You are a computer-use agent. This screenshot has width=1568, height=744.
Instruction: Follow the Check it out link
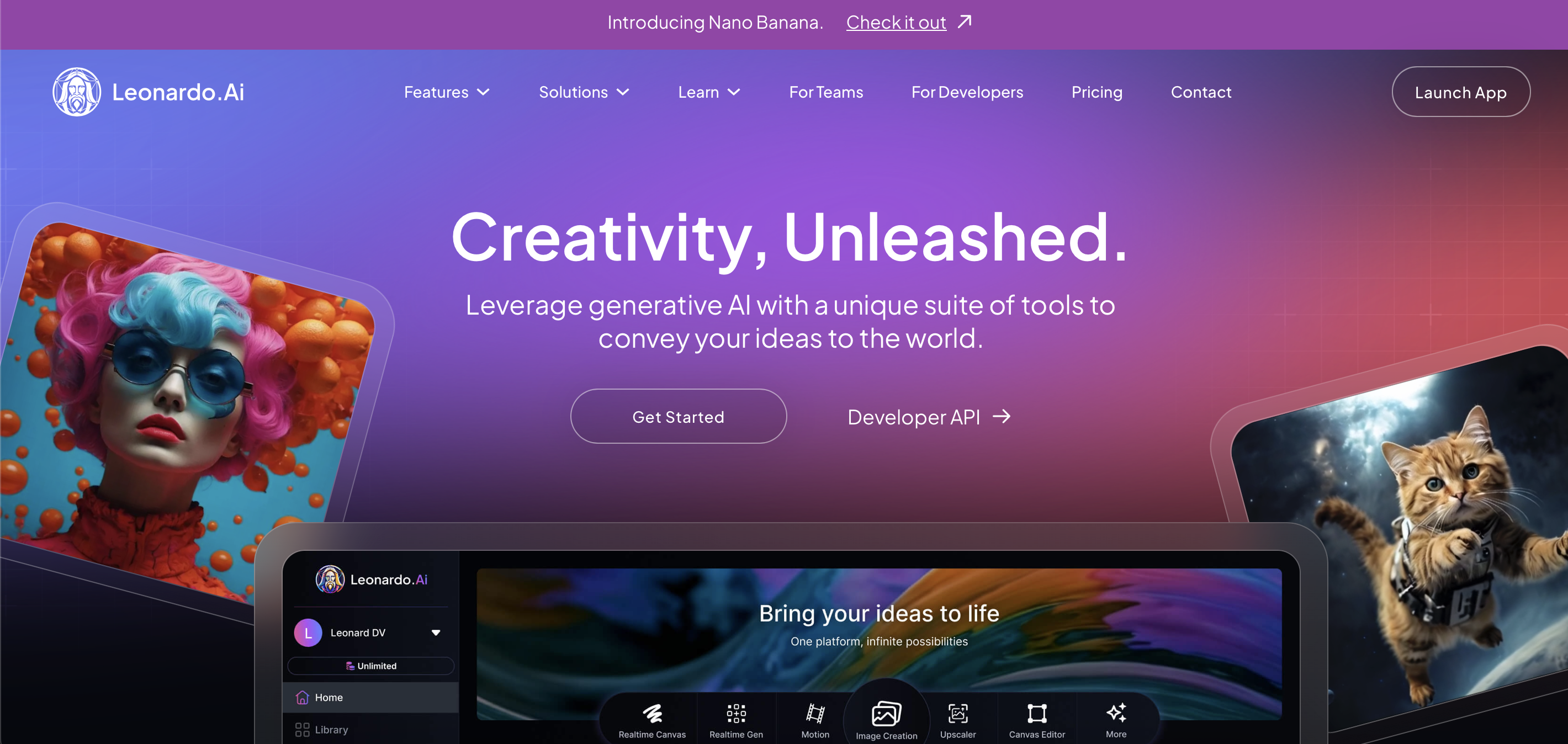(x=896, y=23)
